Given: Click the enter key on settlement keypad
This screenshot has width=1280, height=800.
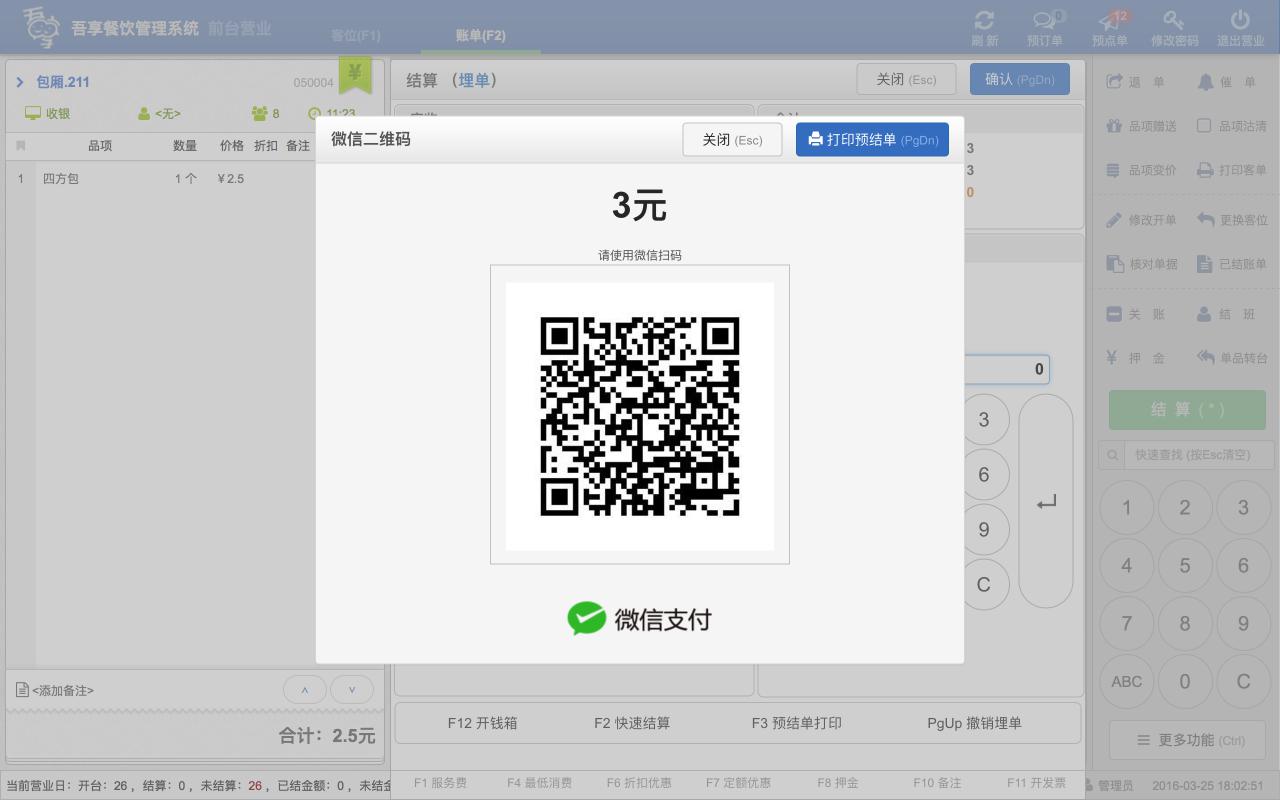Looking at the screenshot, I should [1046, 502].
